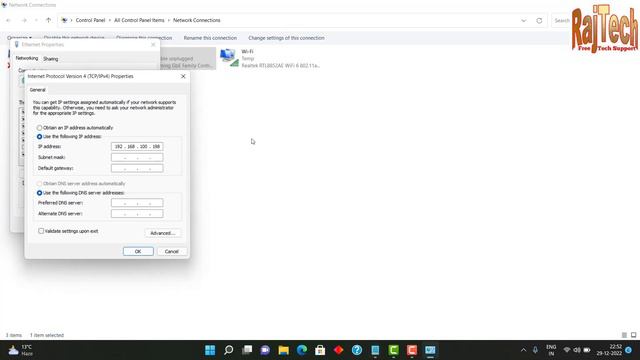Click the battery tray icon

click(587, 350)
